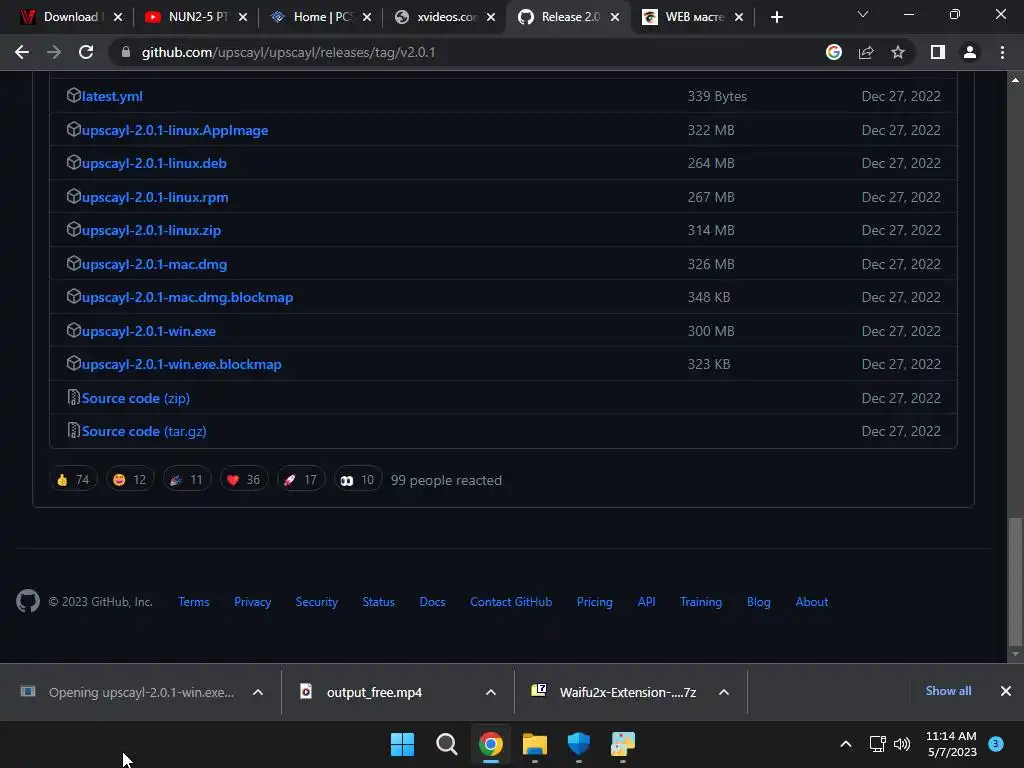
Task: Toggle the laugh reaction with 12
Action: pyautogui.click(x=130, y=479)
